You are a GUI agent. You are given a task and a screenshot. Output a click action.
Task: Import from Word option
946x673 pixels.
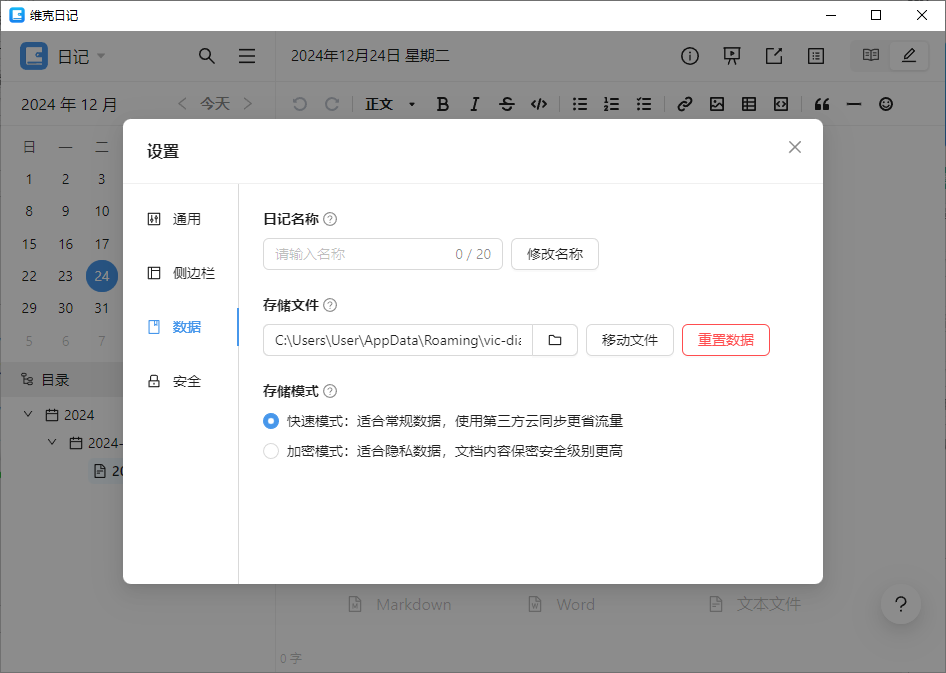point(561,604)
